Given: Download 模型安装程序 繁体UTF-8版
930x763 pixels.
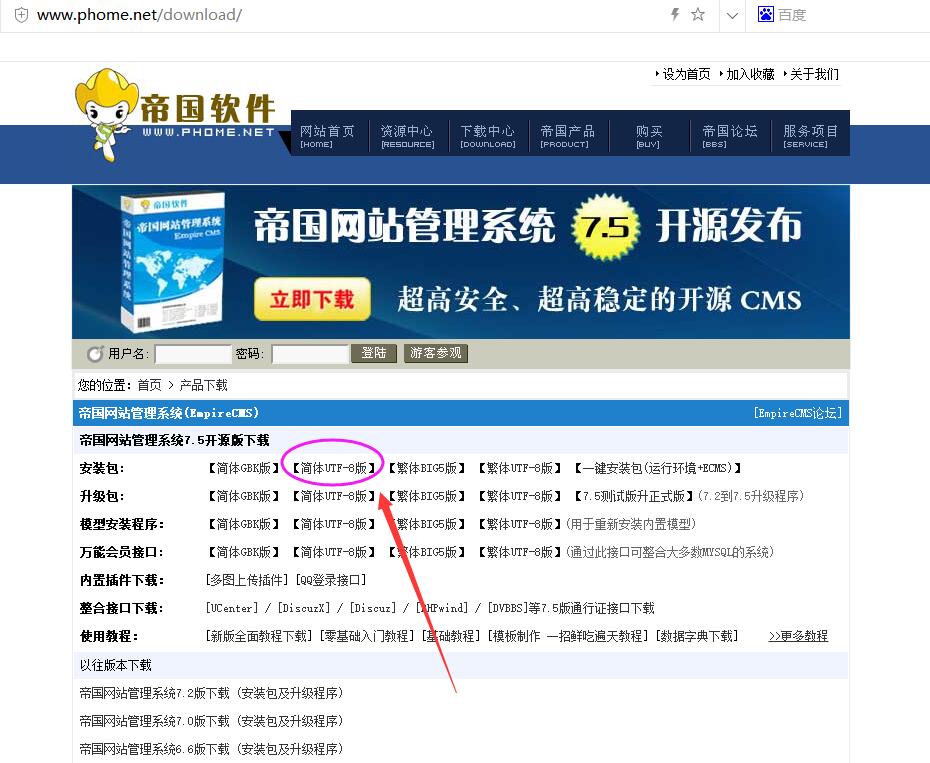Looking at the screenshot, I should (x=520, y=524).
